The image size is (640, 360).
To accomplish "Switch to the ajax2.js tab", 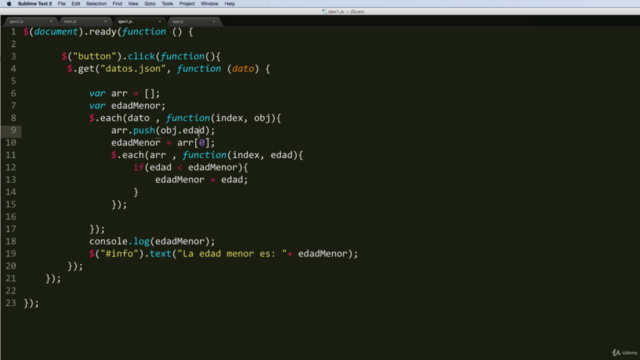I will coord(29,21).
